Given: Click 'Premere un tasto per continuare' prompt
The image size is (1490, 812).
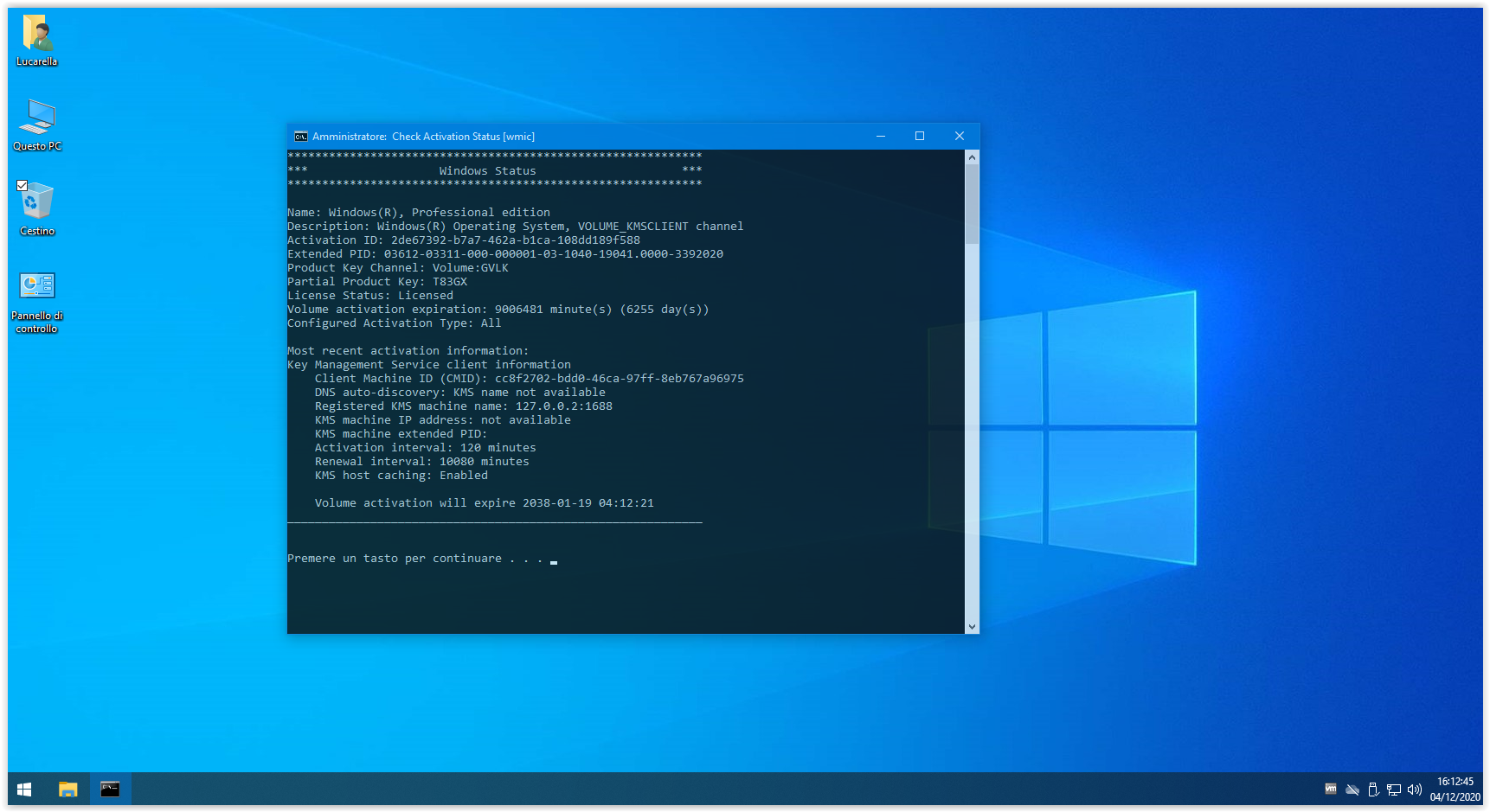Looking at the screenshot, I should coord(415,559).
